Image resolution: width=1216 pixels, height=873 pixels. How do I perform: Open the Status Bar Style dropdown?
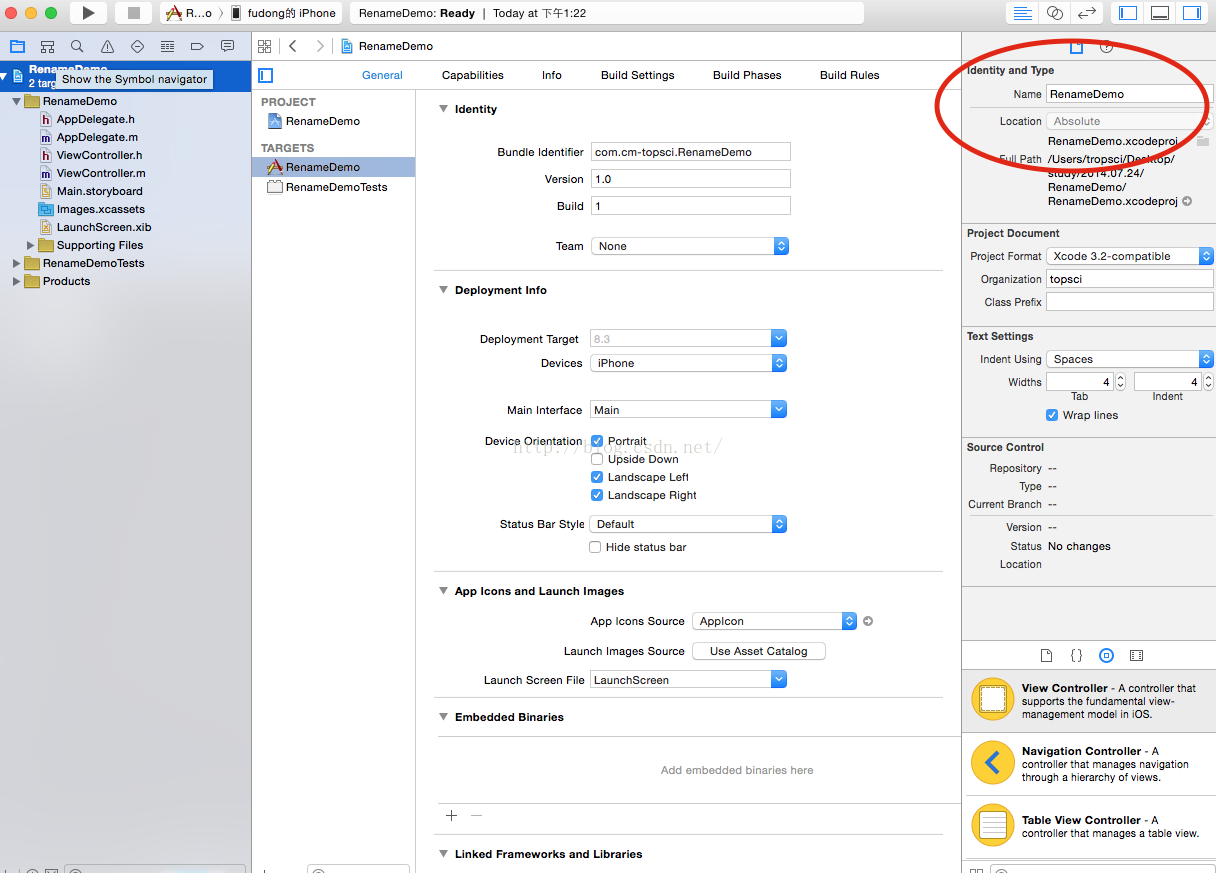click(689, 524)
